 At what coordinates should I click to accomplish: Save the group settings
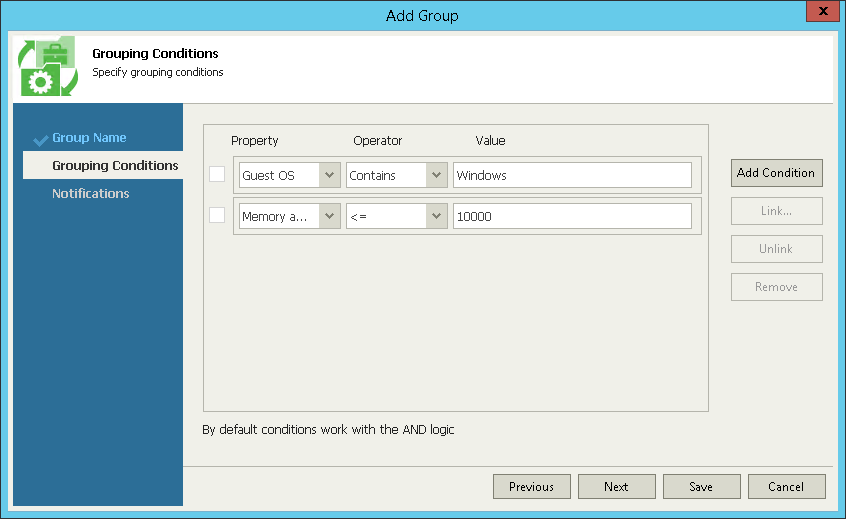(x=701, y=487)
